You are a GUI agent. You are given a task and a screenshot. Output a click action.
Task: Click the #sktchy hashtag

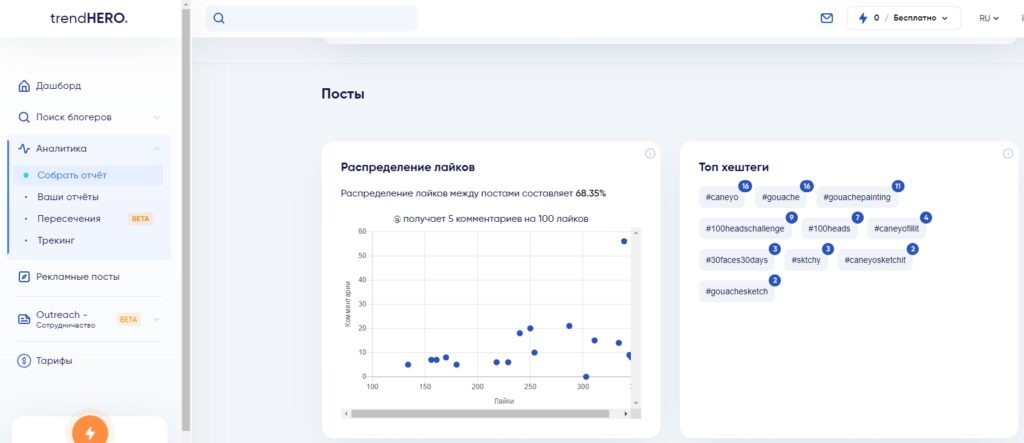click(x=807, y=260)
